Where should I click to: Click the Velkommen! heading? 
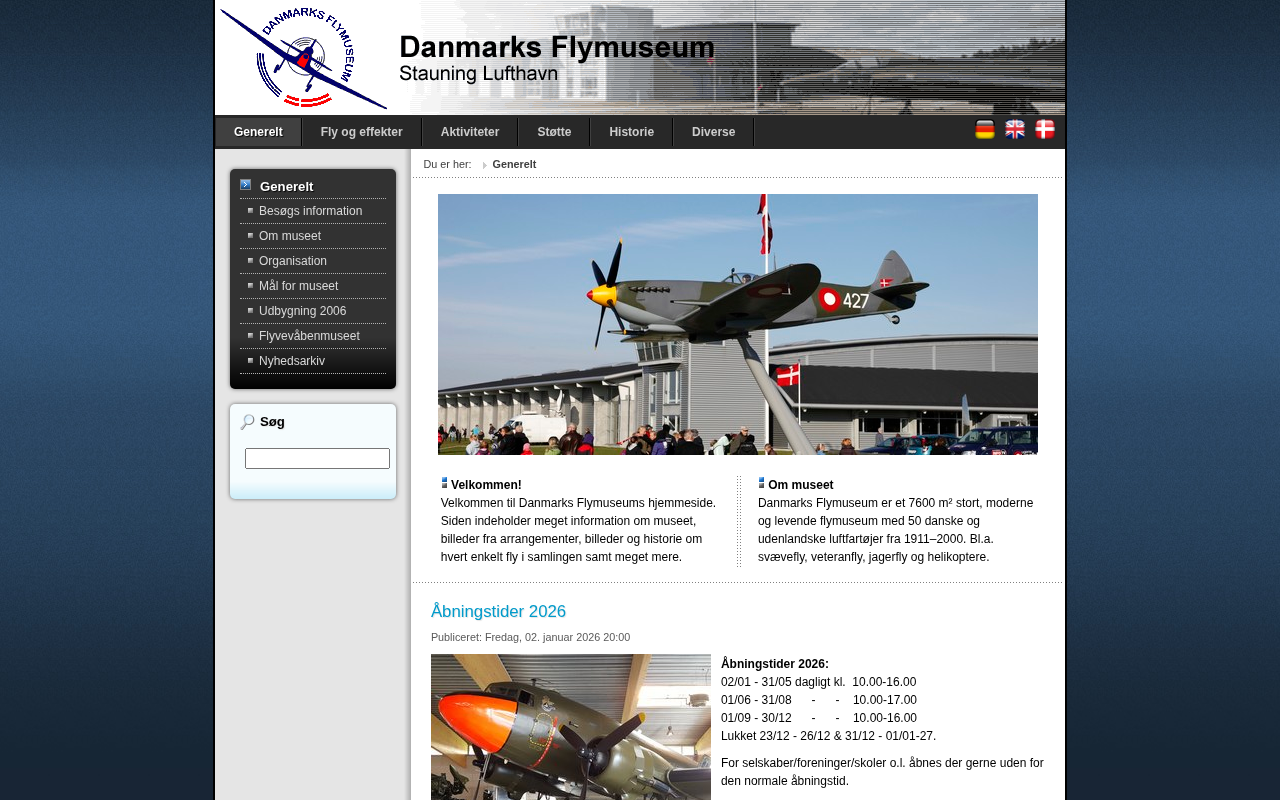[x=486, y=485]
